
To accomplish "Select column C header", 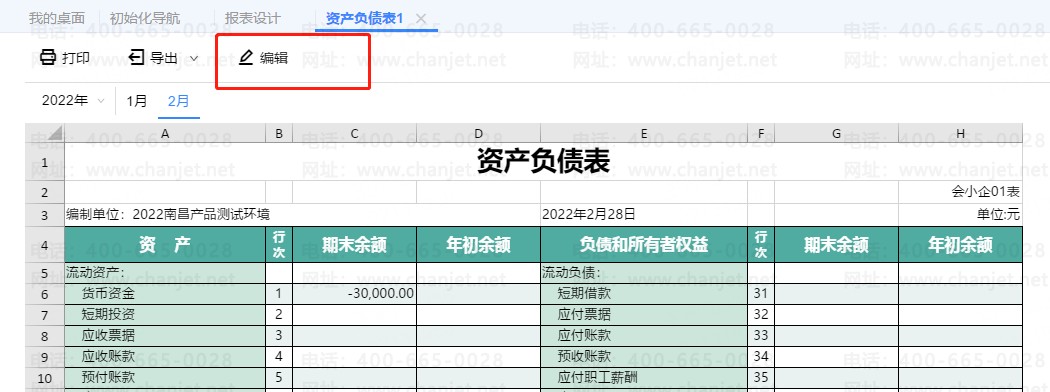I will point(354,134).
